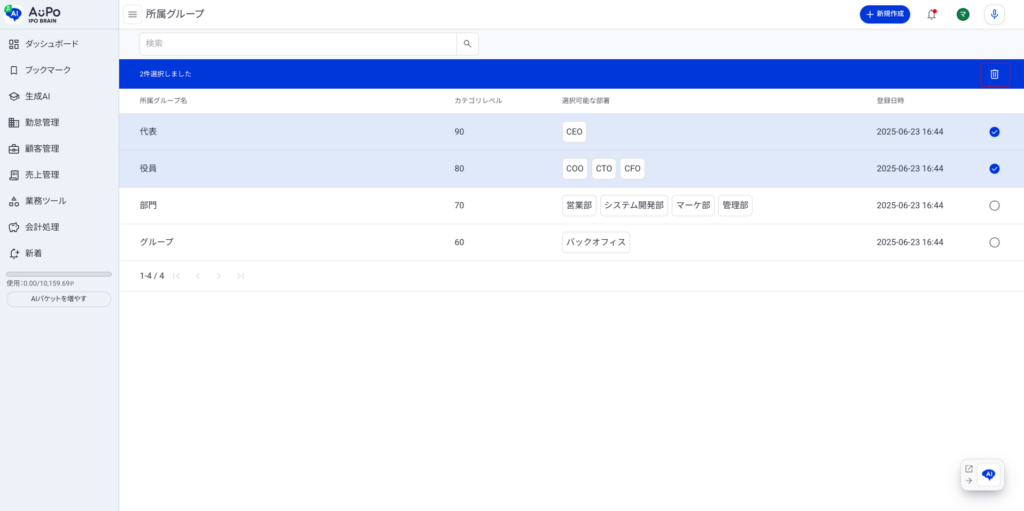Select the グループ row checkbox

[x=994, y=242]
